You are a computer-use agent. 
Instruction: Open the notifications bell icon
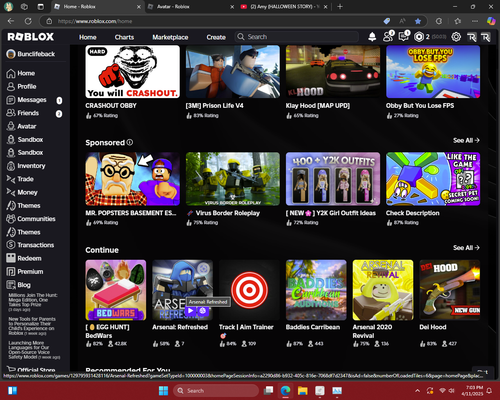pyautogui.click(x=372, y=37)
